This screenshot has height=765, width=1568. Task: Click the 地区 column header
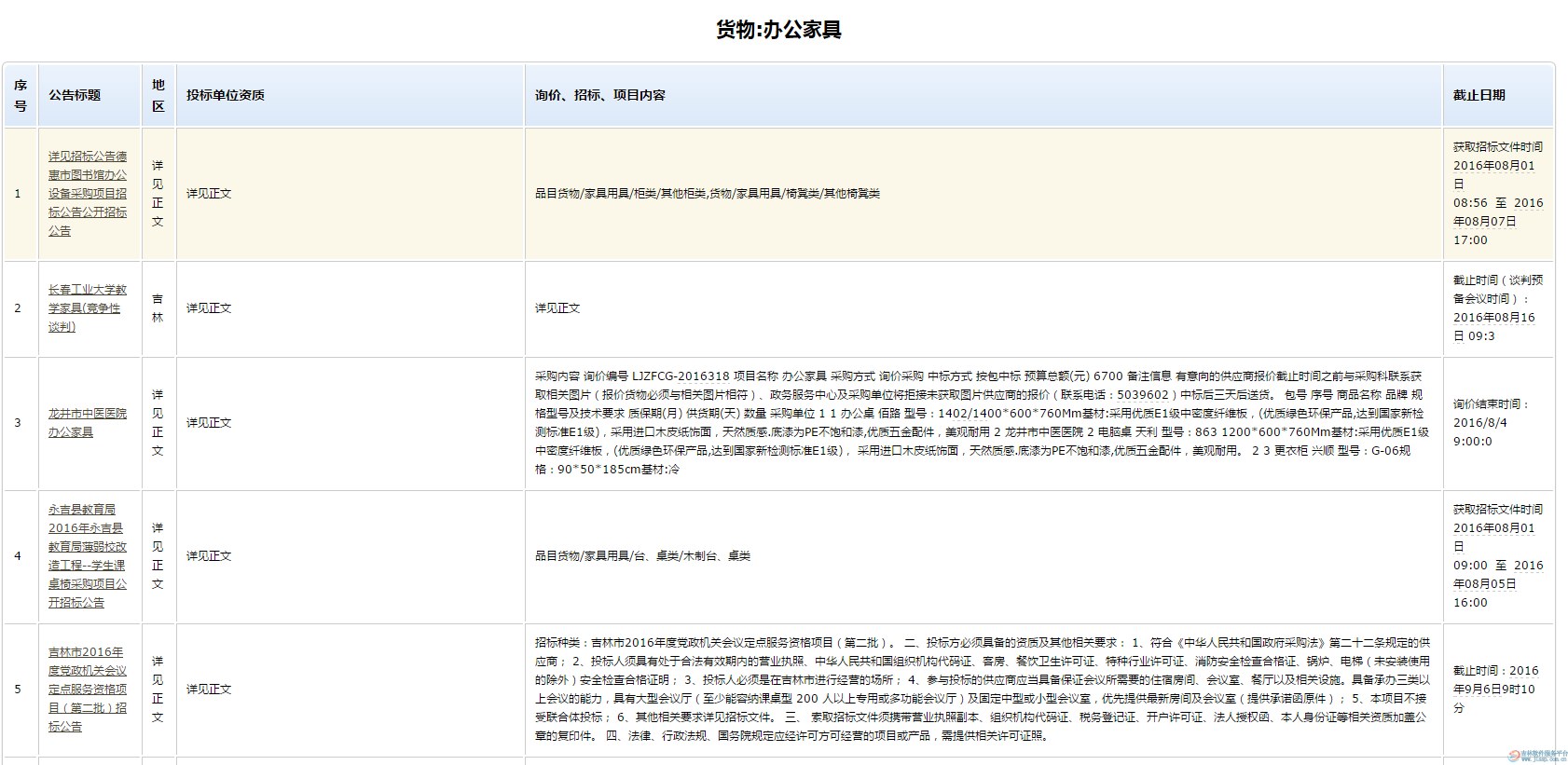pos(158,95)
